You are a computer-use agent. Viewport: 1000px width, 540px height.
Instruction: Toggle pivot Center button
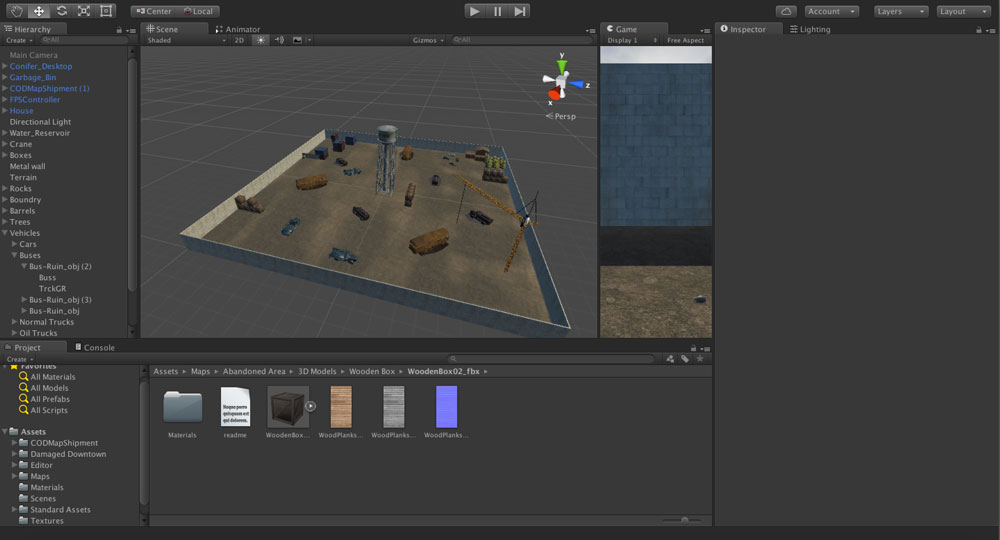[x=153, y=11]
